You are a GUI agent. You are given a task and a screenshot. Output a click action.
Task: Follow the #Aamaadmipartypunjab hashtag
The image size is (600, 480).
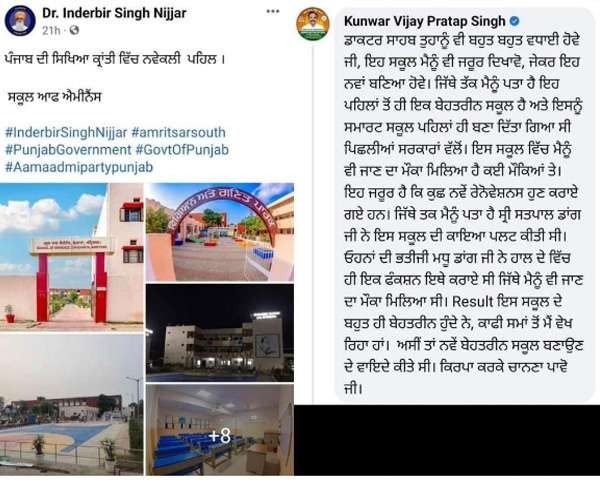point(79,167)
